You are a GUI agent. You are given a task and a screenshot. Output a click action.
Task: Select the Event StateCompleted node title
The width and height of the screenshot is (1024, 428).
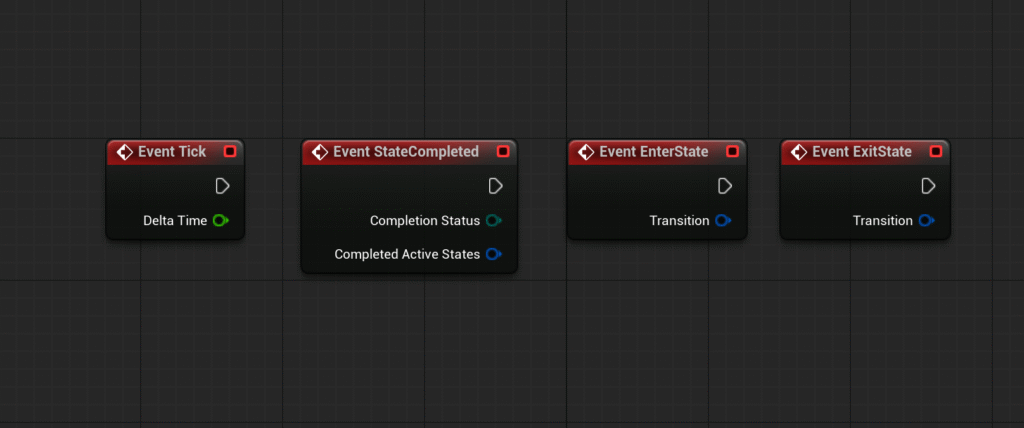click(406, 152)
